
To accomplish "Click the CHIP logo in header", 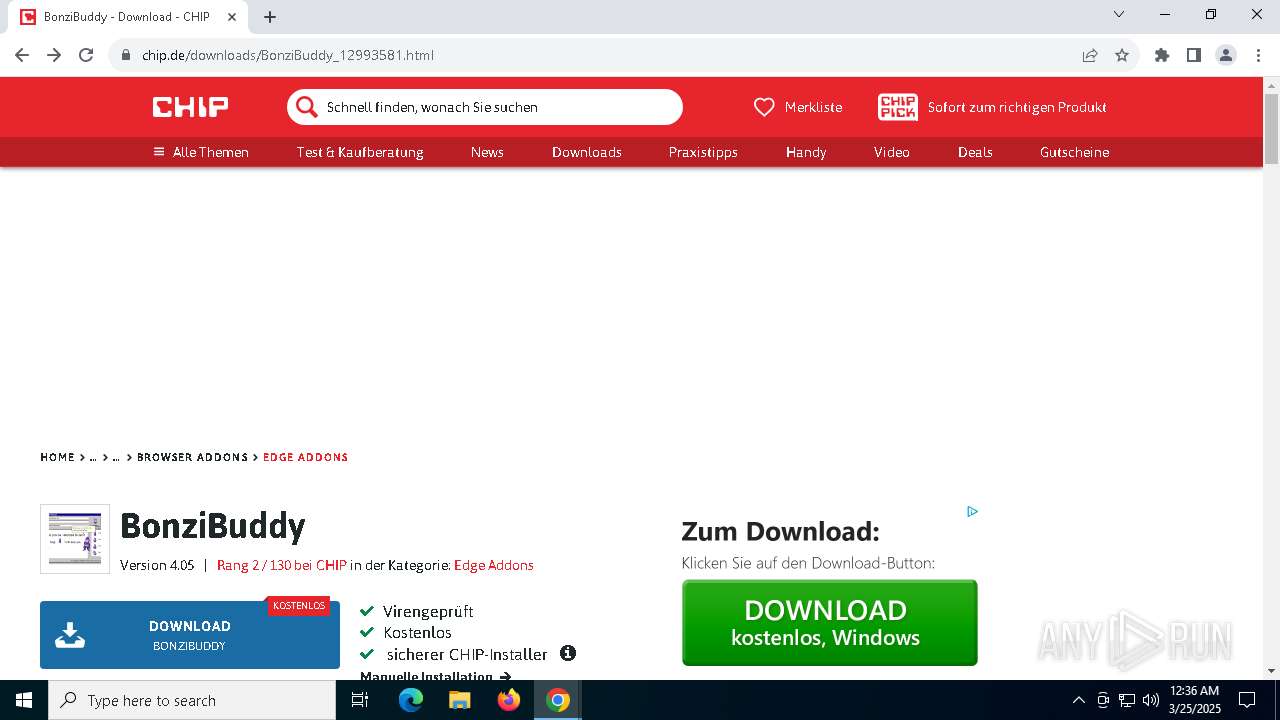I will click(x=190, y=107).
